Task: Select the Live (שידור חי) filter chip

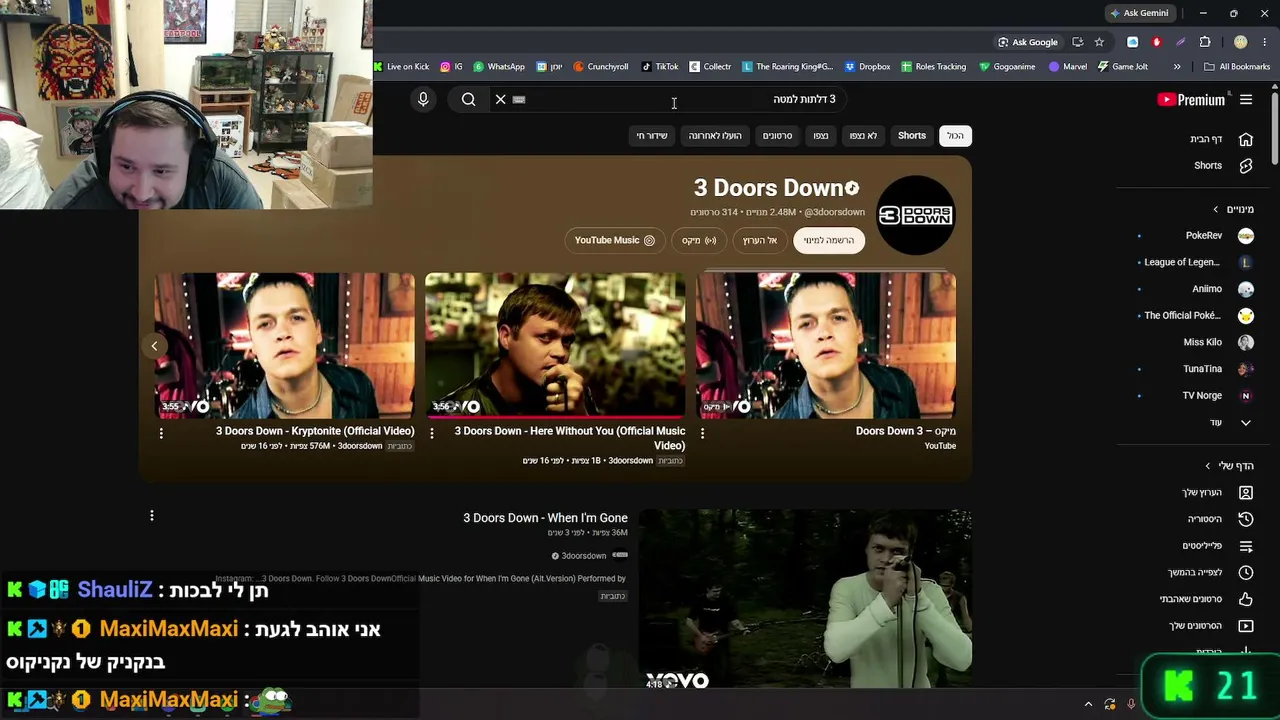Action: click(652, 136)
